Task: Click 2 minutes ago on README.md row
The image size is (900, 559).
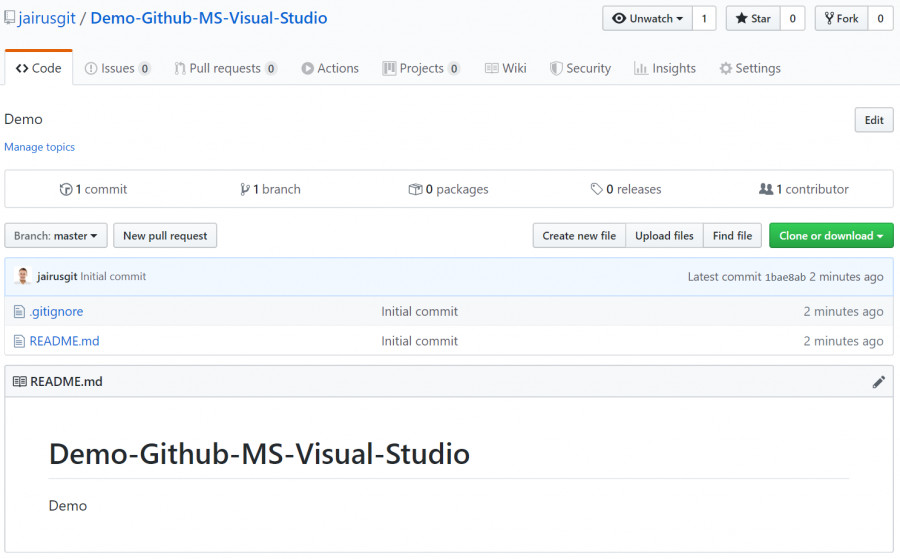Action: coord(843,341)
